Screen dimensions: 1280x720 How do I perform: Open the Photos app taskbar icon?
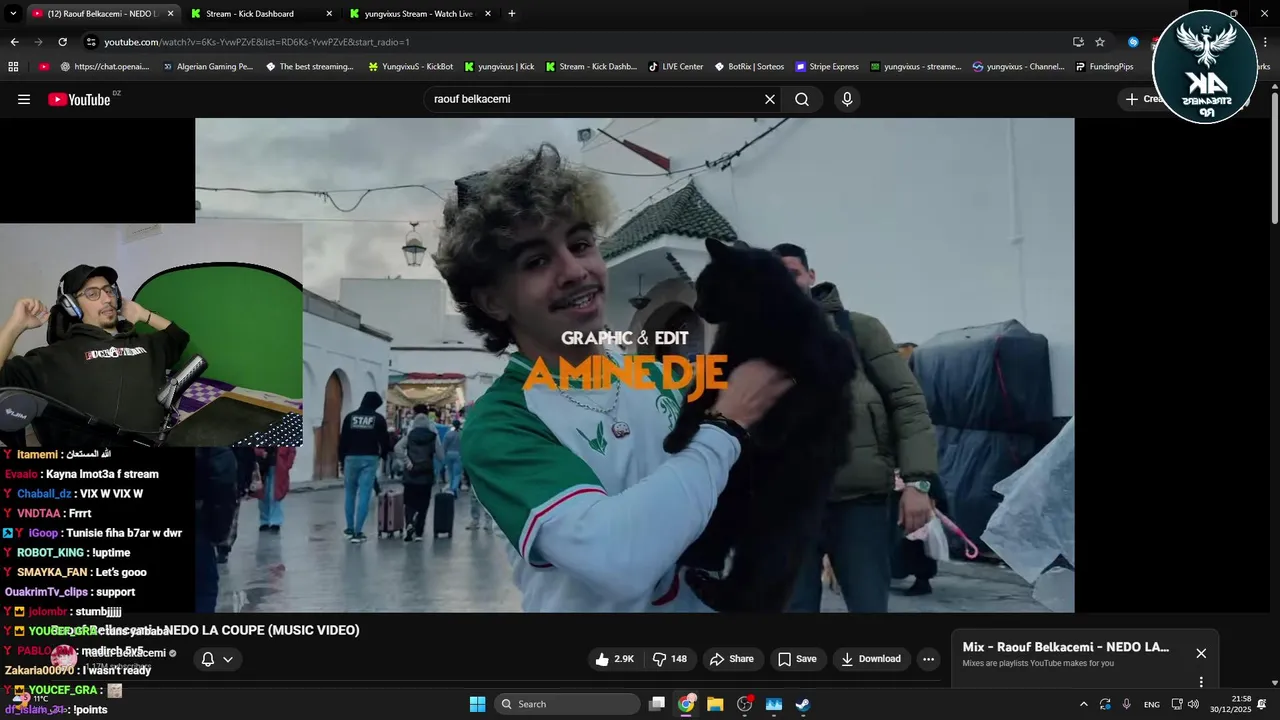tap(773, 704)
